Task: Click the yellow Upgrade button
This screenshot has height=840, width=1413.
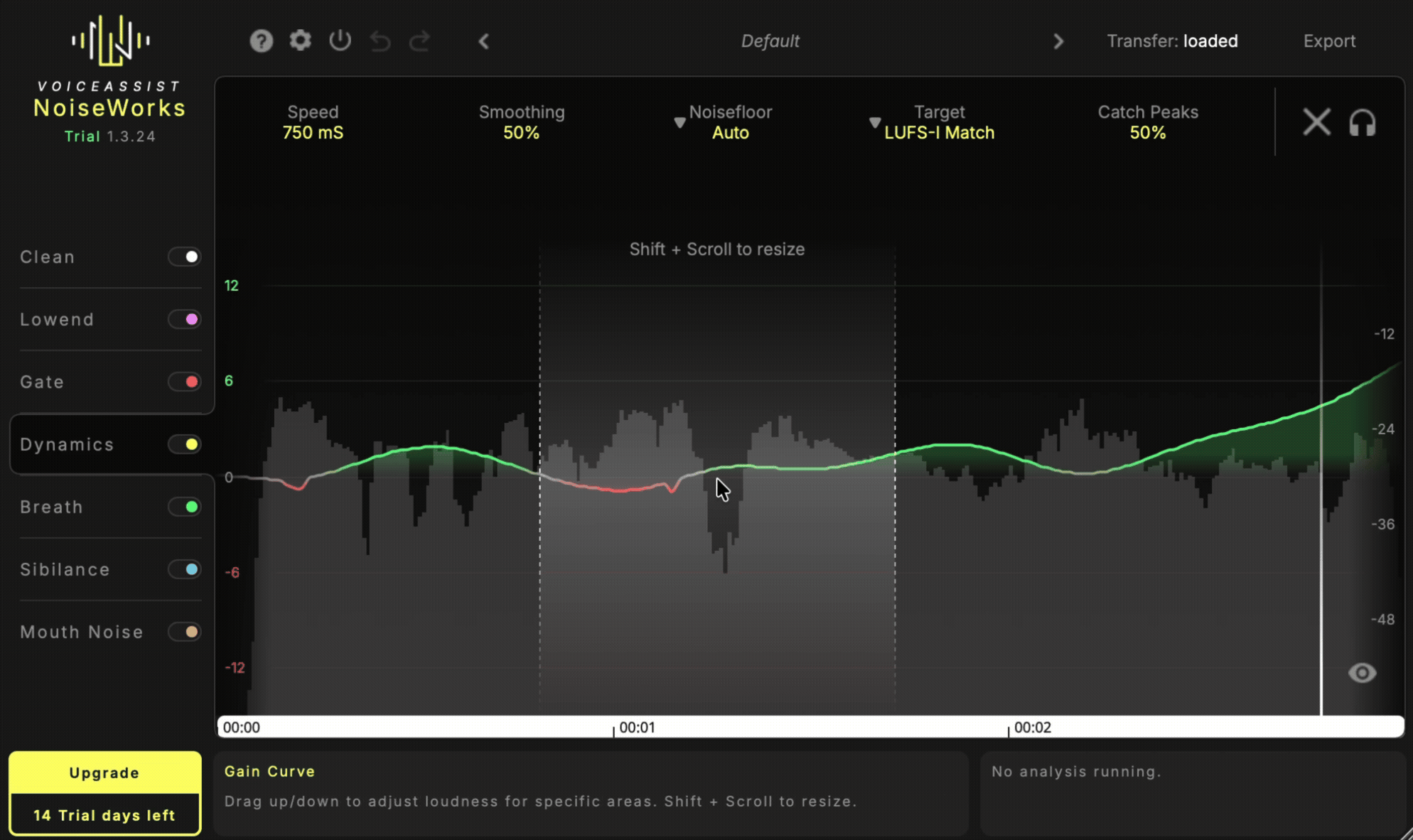Action: 104,772
